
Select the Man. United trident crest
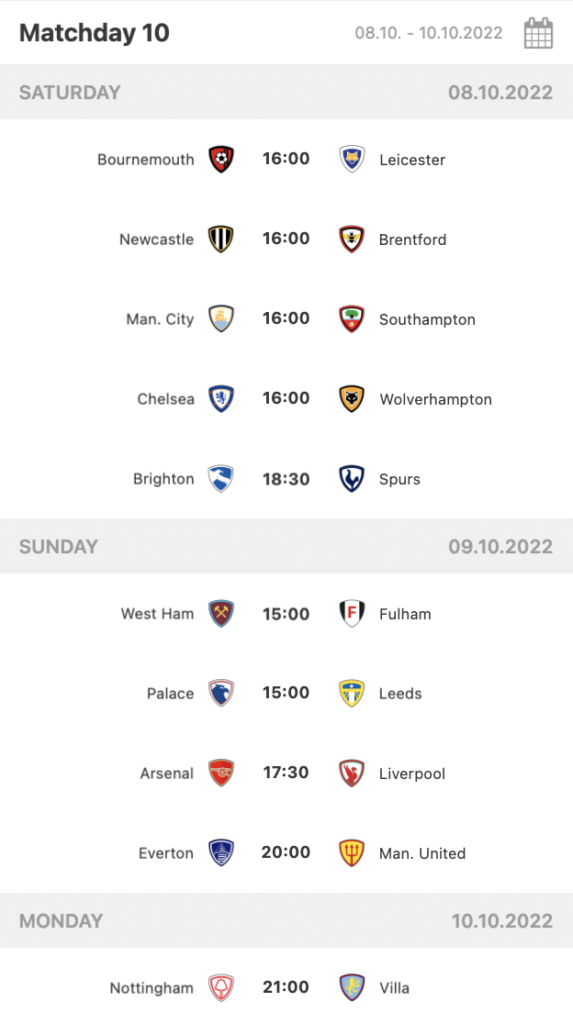click(x=352, y=853)
